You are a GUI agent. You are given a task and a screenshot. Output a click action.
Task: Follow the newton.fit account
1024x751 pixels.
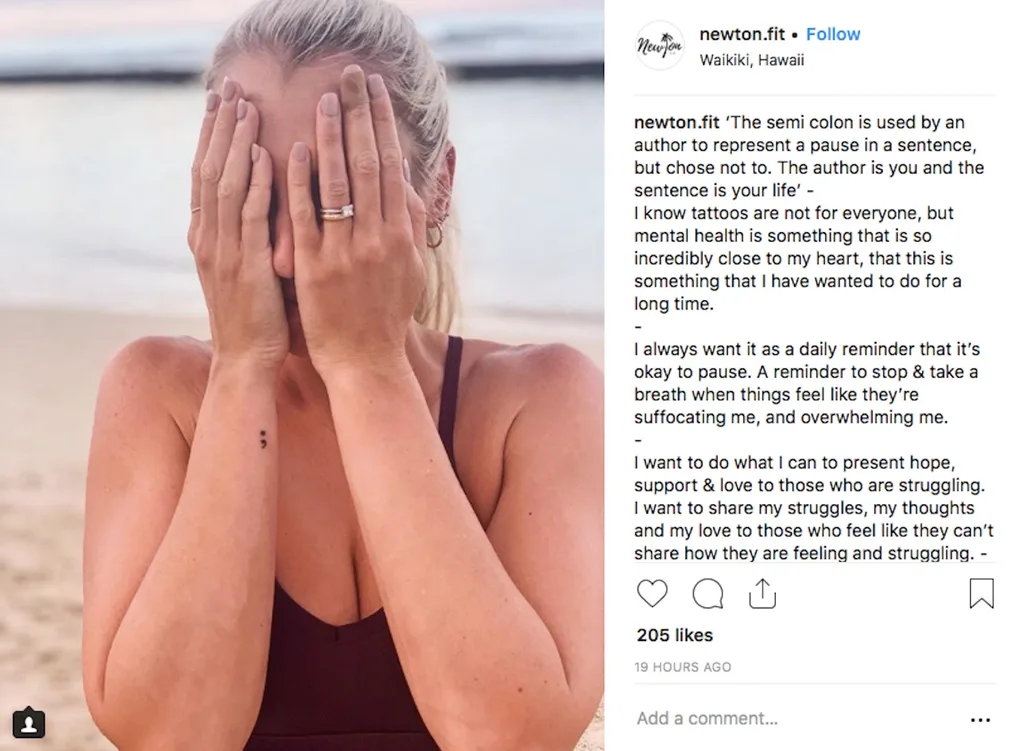(x=833, y=34)
